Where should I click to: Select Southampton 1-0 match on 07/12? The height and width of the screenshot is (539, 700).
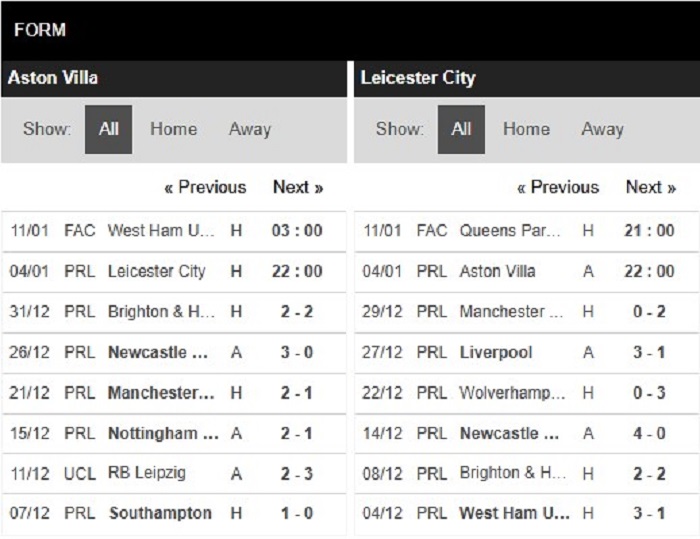pyautogui.click(x=174, y=514)
